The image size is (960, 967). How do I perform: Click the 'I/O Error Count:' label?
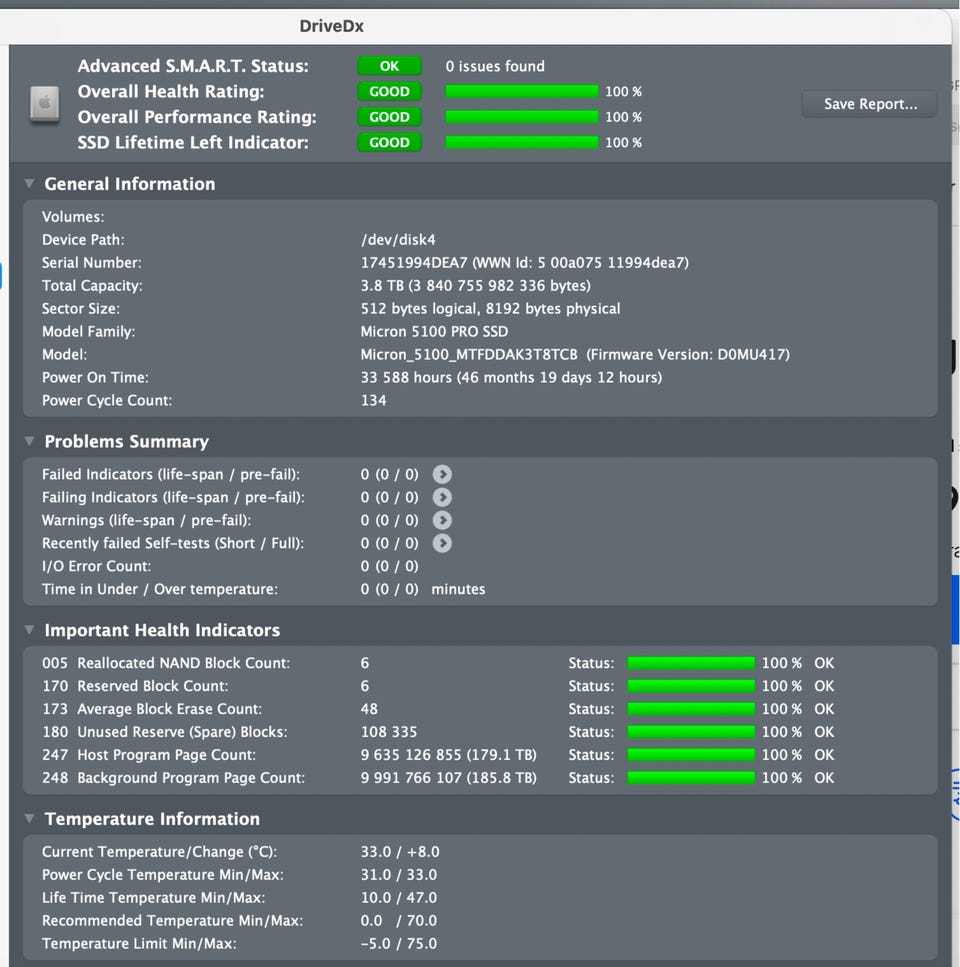coord(97,566)
